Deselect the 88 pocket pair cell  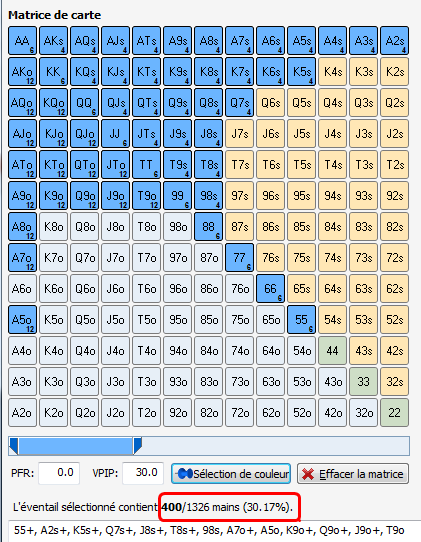pos(208,227)
